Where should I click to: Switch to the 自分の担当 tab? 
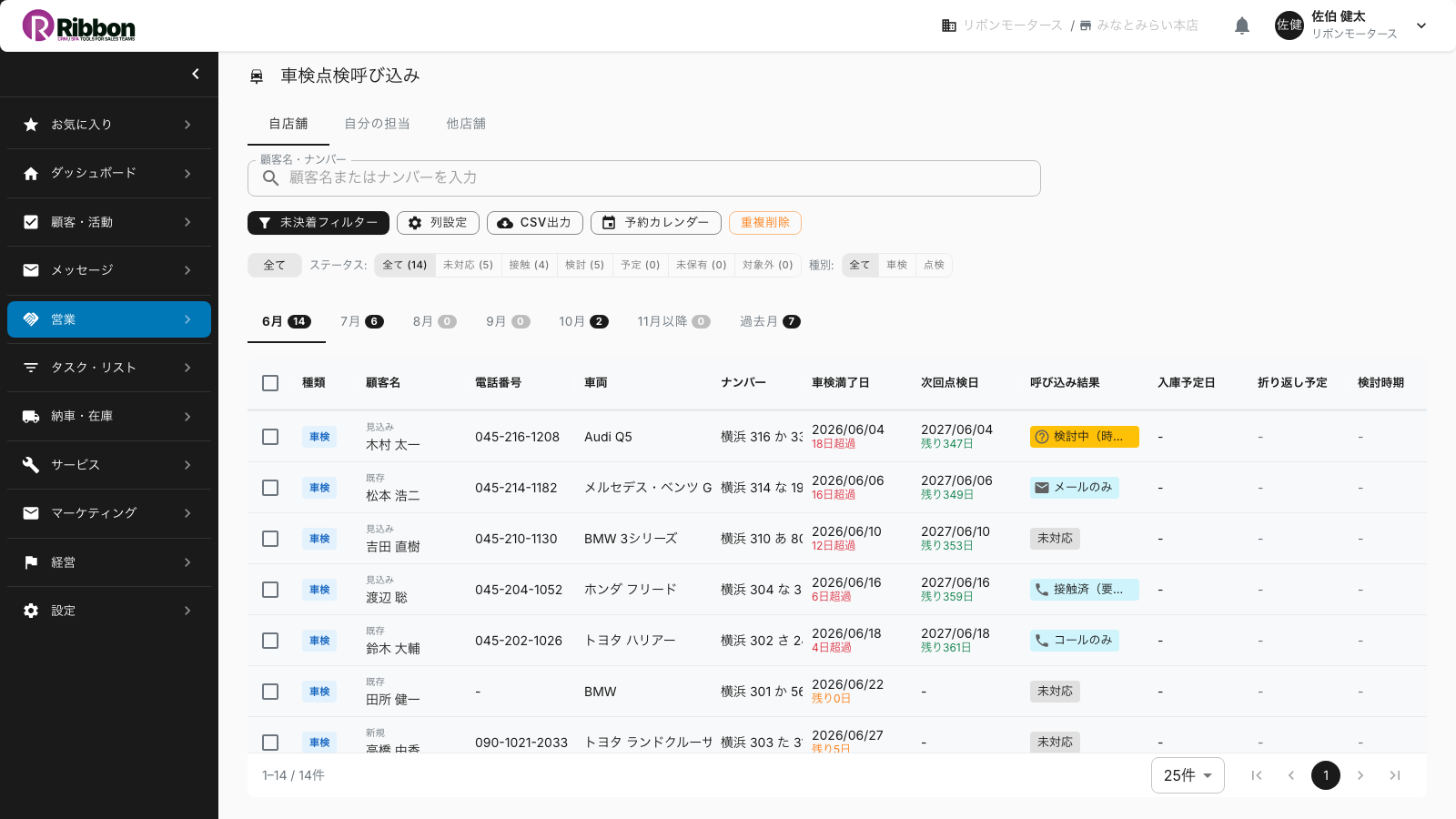(377, 124)
